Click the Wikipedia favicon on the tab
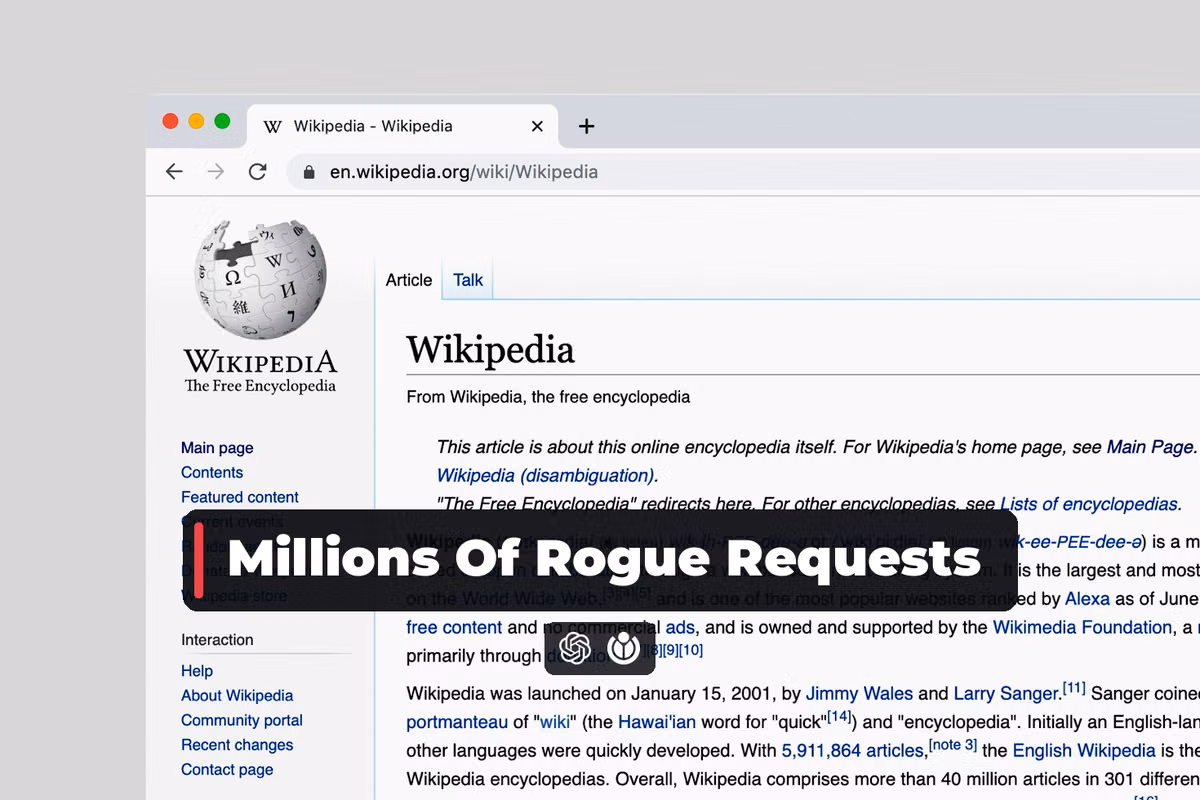 click(272, 126)
